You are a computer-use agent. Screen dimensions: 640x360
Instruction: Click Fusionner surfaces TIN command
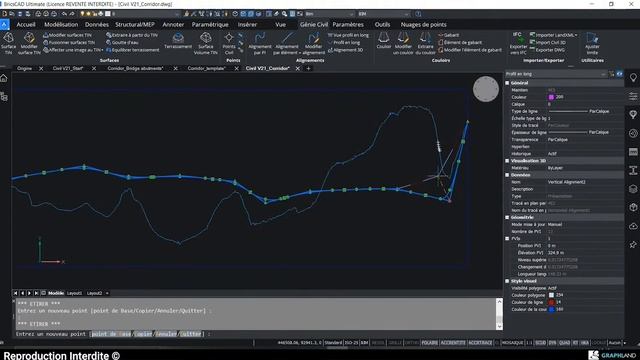coord(69,42)
